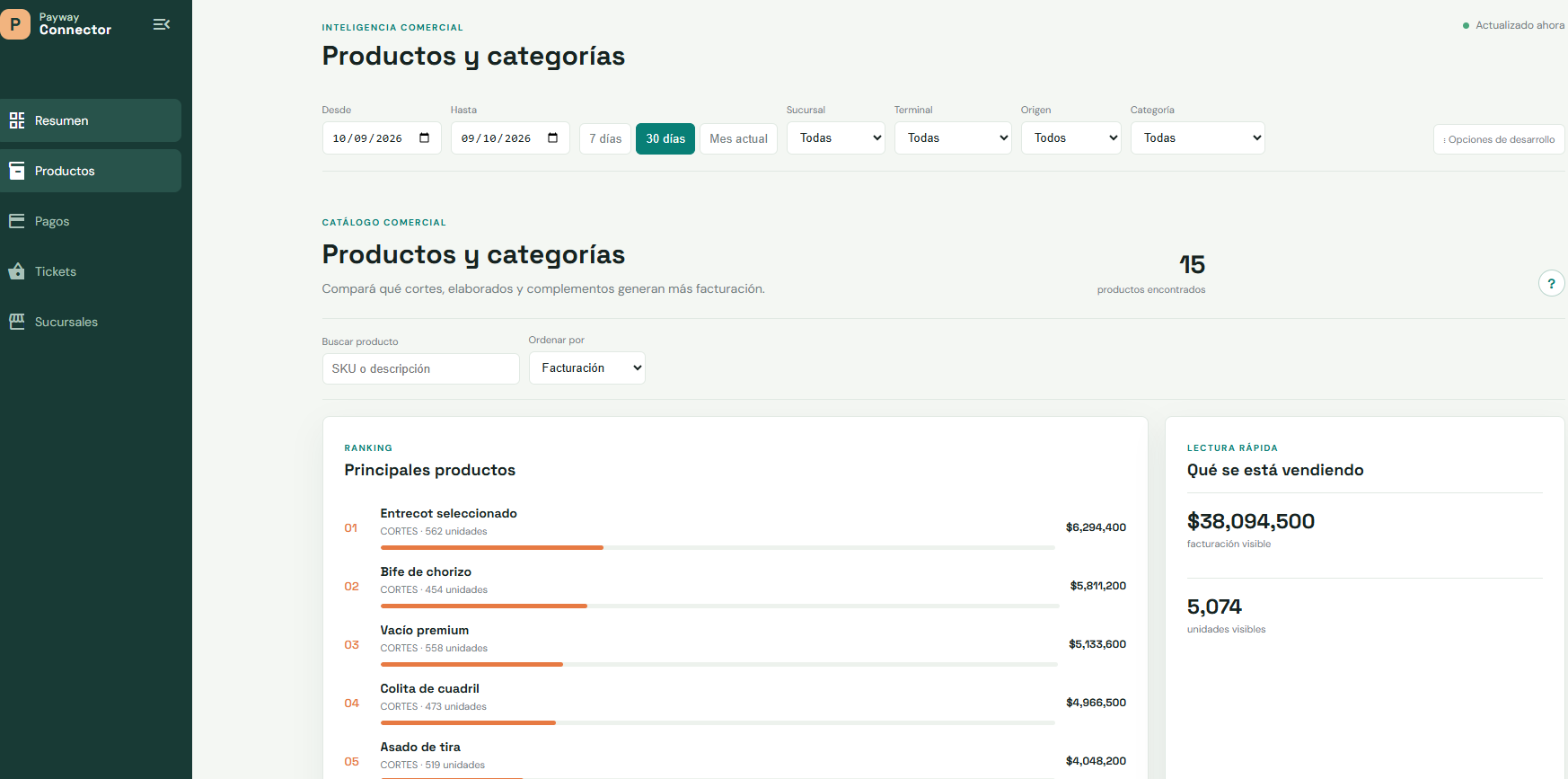Click the $6,294,400 amount
This screenshot has height=779, width=1568.
[1096, 527]
